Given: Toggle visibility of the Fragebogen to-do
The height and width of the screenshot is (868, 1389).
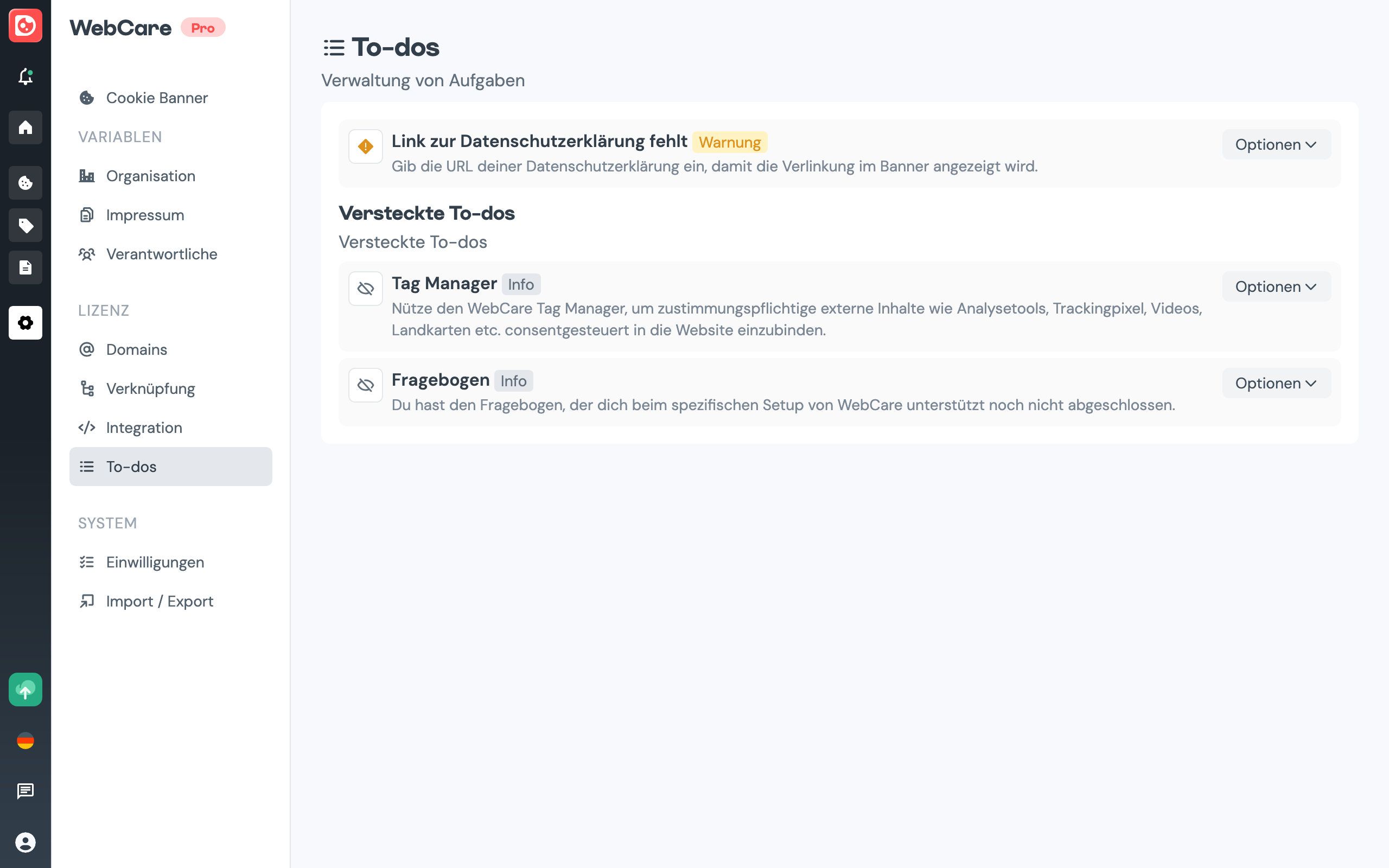Looking at the screenshot, I should pos(365,384).
